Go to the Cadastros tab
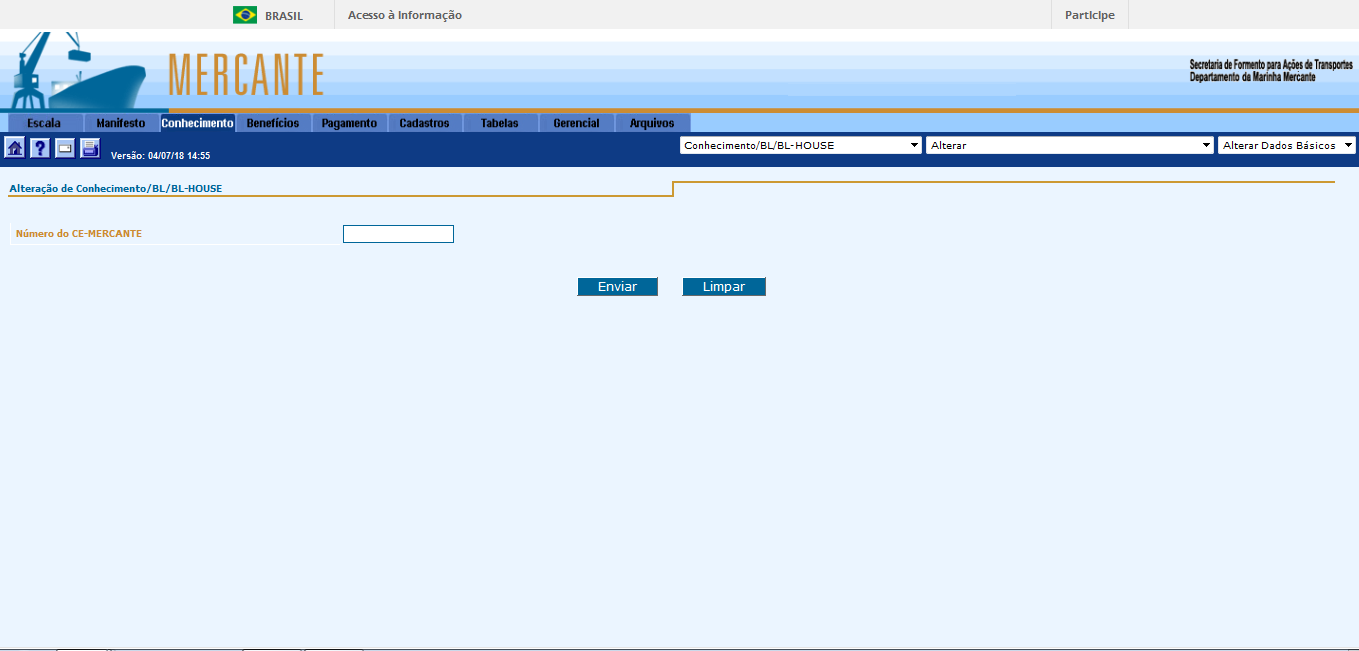 [425, 123]
